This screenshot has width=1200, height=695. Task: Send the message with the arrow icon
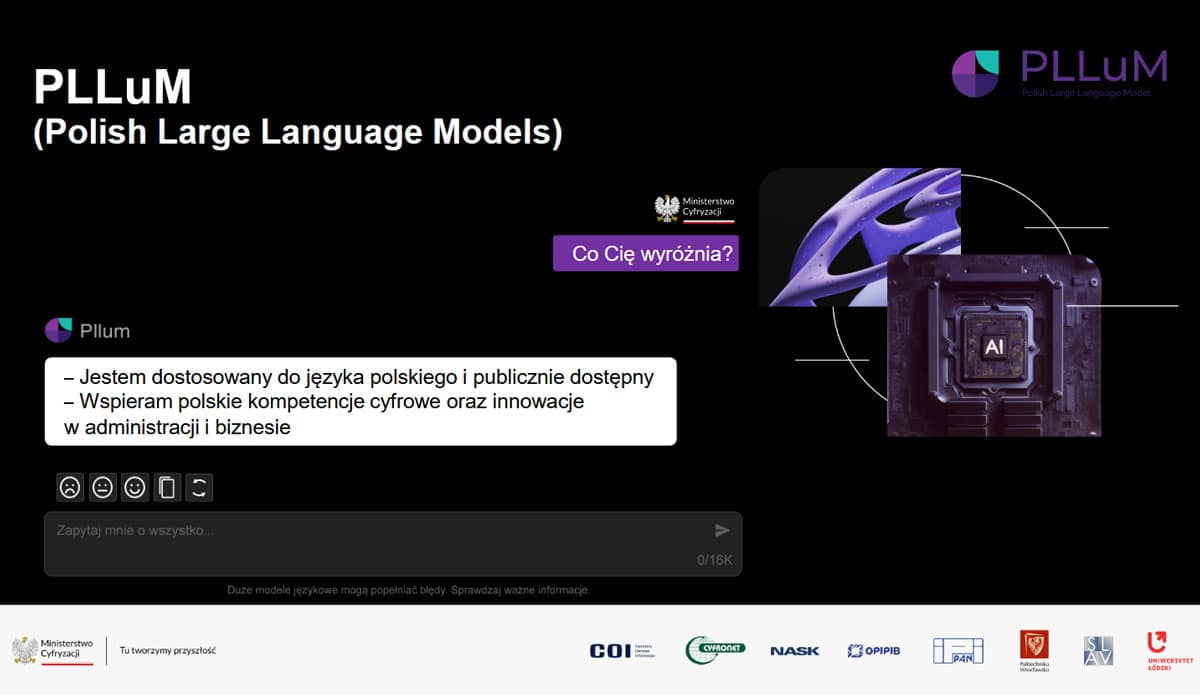click(x=722, y=531)
